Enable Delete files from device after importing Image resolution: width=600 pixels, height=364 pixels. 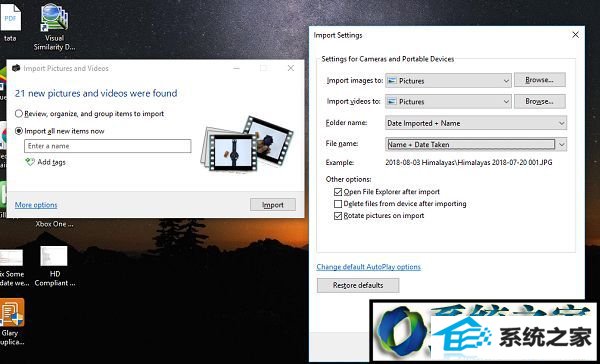[x=338, y=204]
